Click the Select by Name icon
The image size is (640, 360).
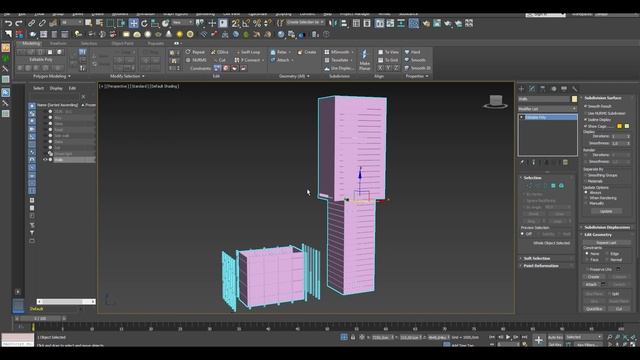(99, 23)
